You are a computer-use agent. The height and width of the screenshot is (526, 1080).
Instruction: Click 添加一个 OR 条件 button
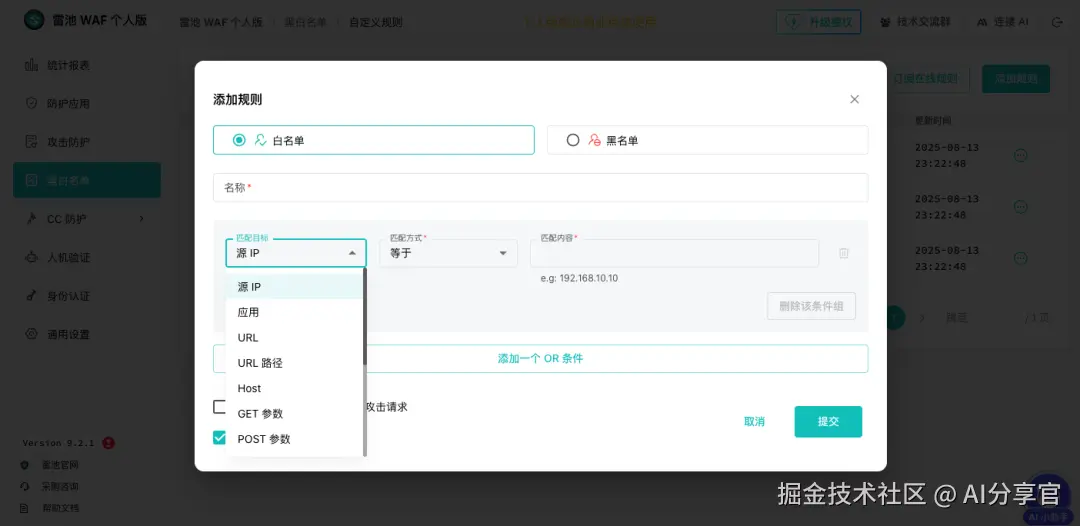click(x=540, y=359)
